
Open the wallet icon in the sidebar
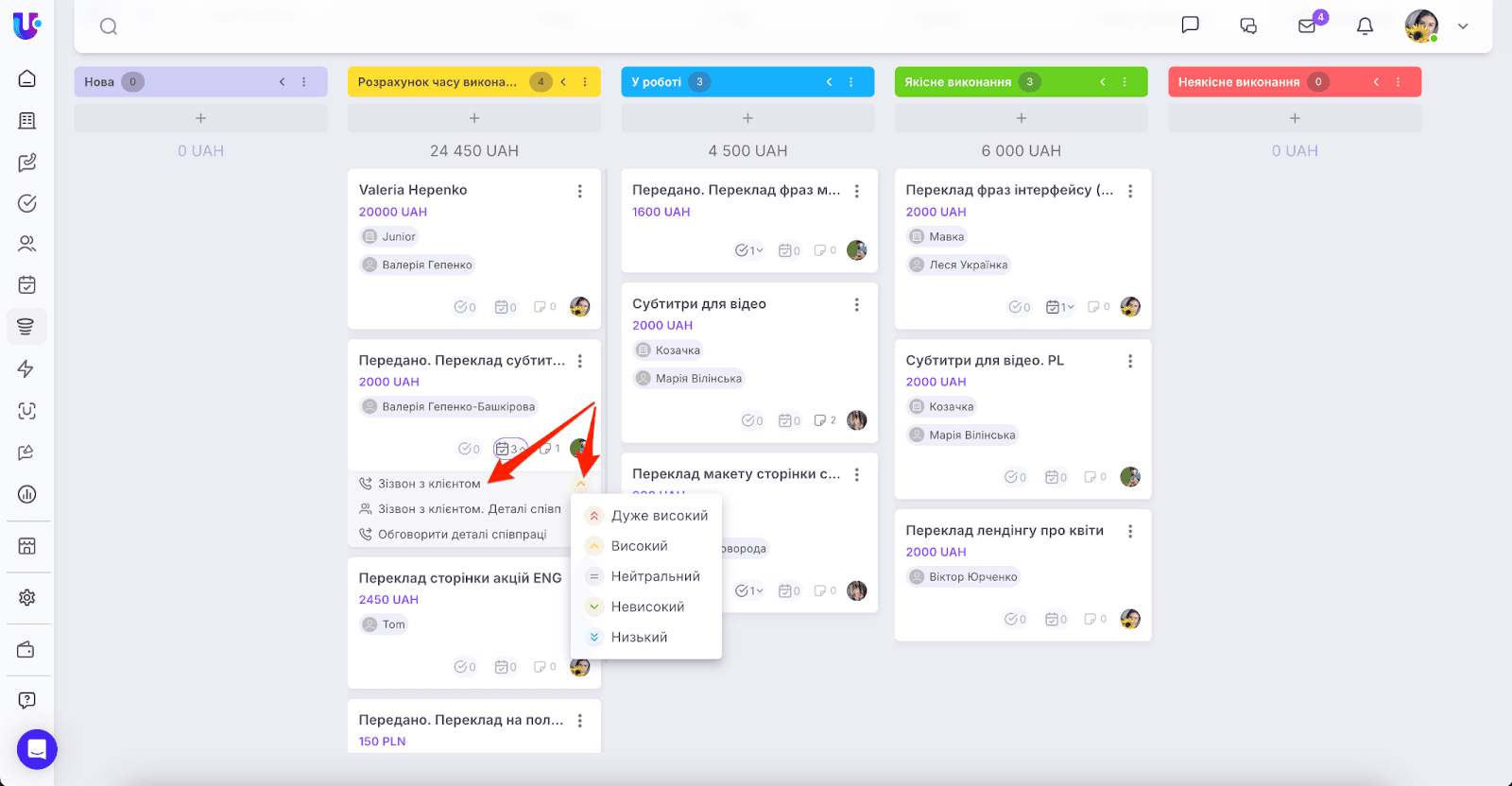point(26,650)
